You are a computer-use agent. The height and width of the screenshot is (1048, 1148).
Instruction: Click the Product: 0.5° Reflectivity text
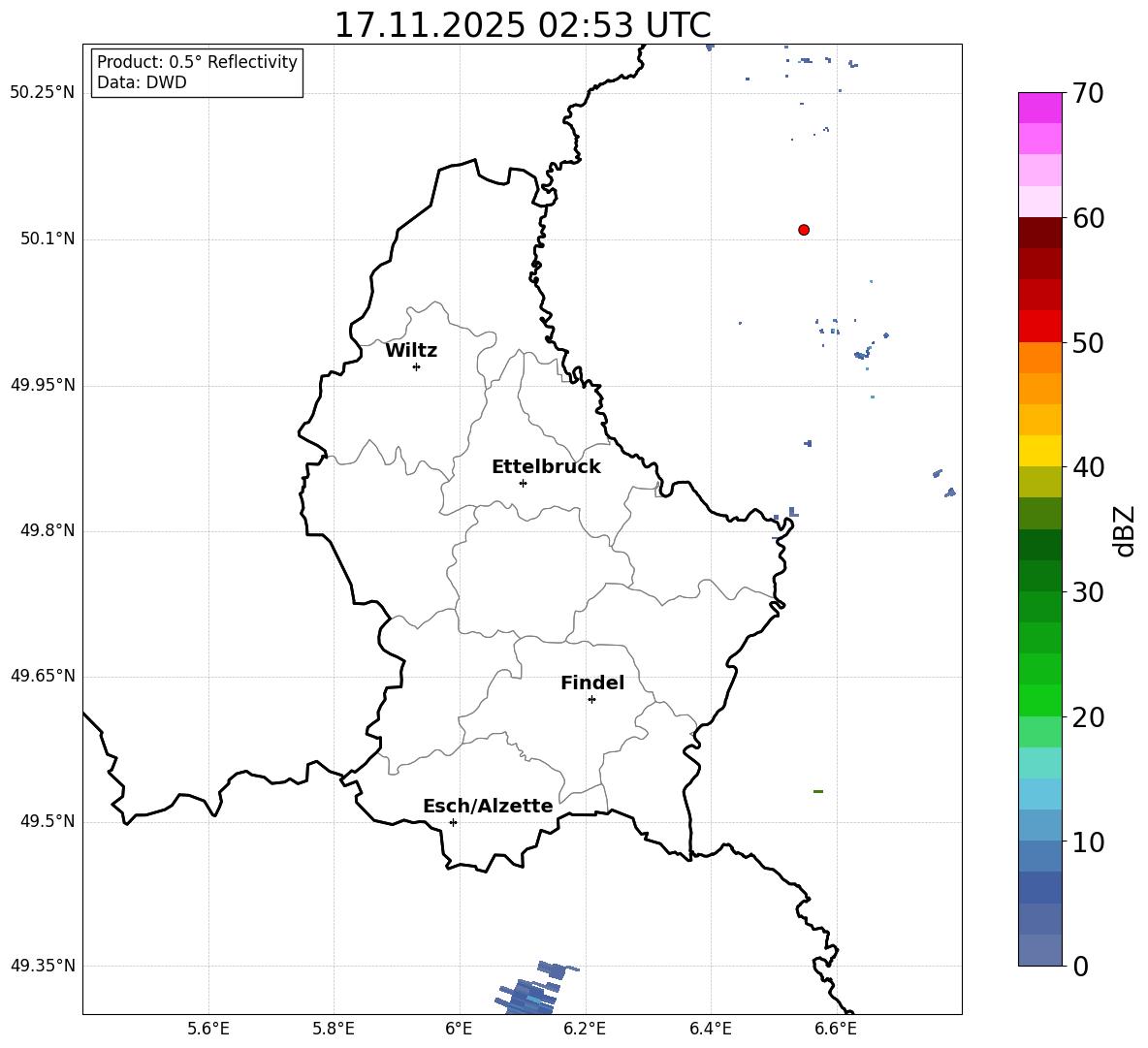[197, 62]
